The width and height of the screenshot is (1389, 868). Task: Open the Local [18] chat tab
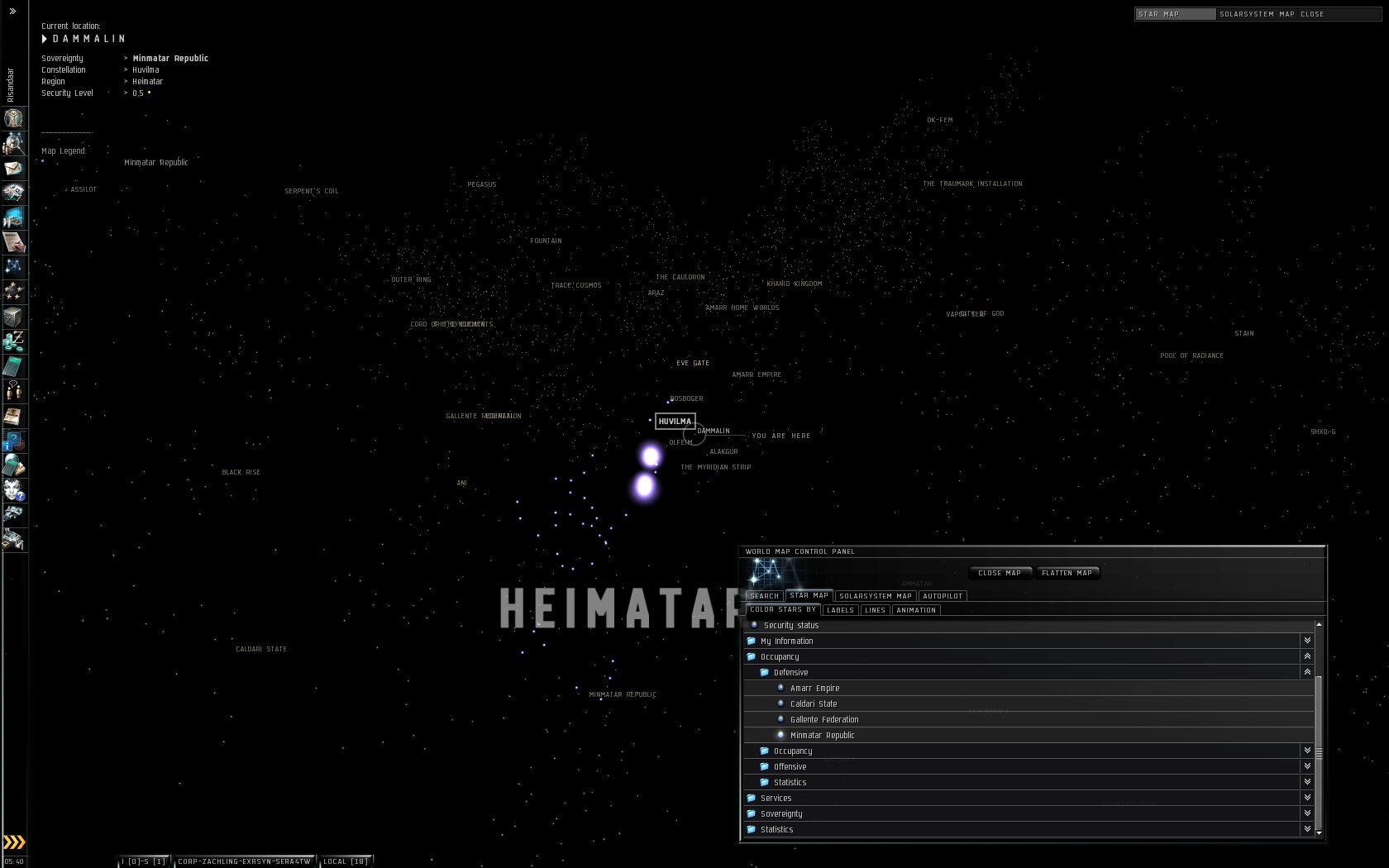346,861
